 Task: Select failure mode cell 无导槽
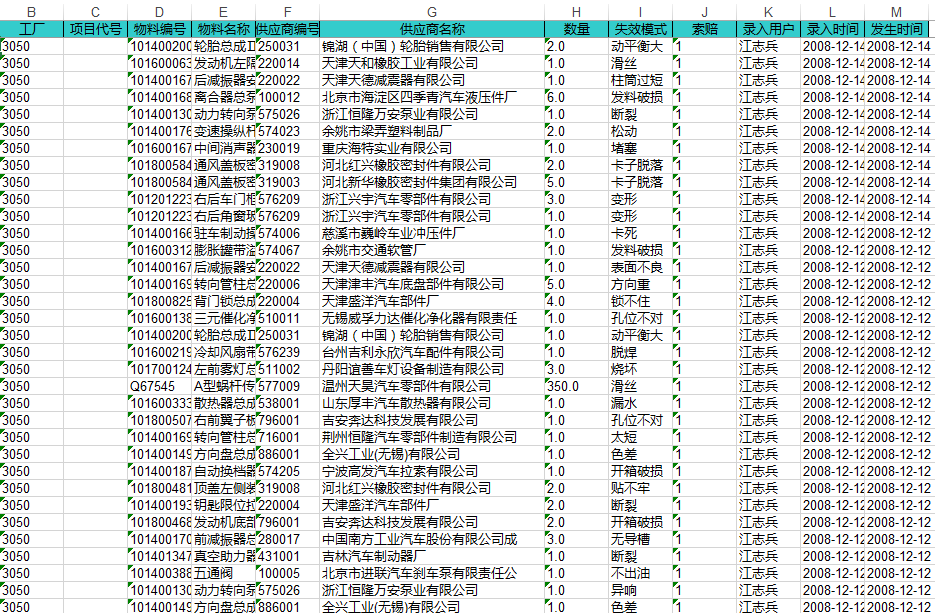640,539
